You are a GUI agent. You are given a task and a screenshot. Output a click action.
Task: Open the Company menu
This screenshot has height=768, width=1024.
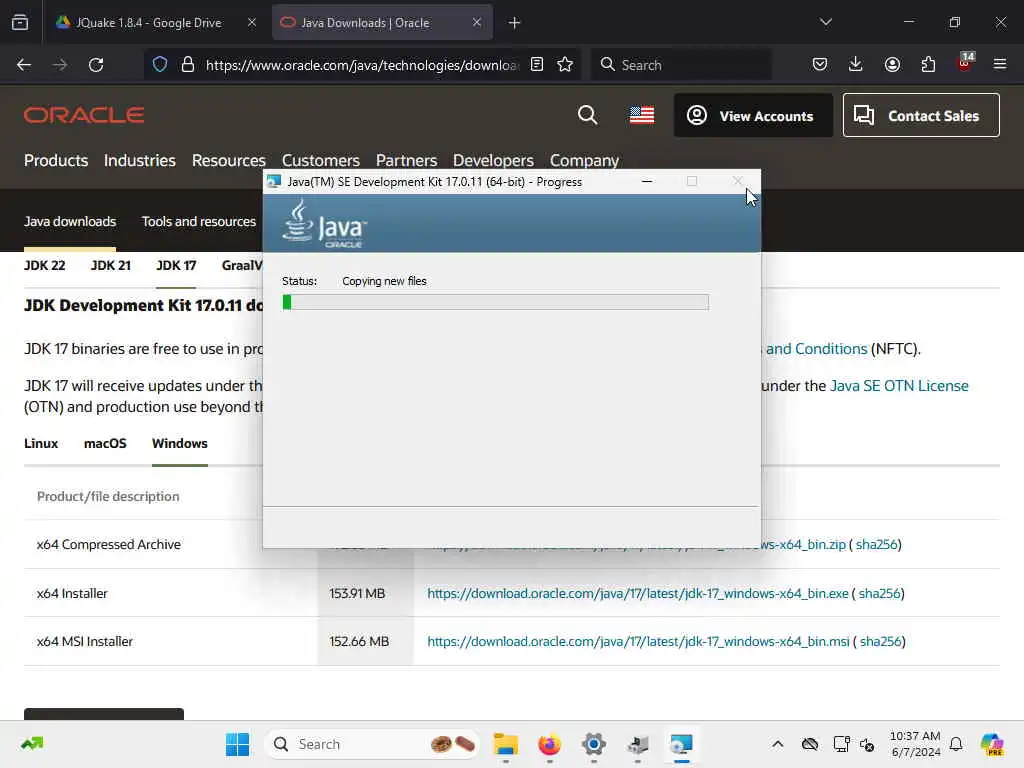(584, 161)
